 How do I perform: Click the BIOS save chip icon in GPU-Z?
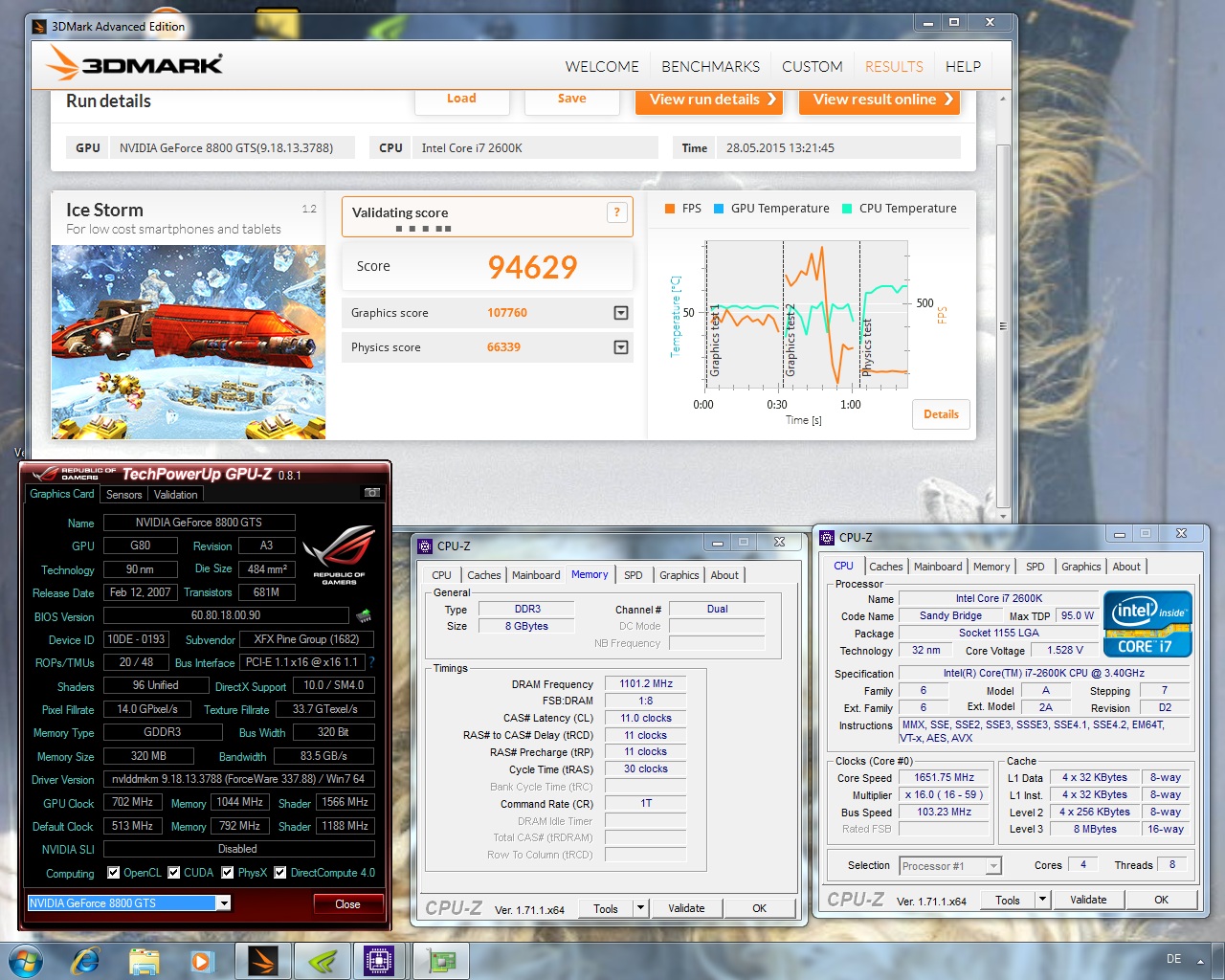[x=364, y=615]
